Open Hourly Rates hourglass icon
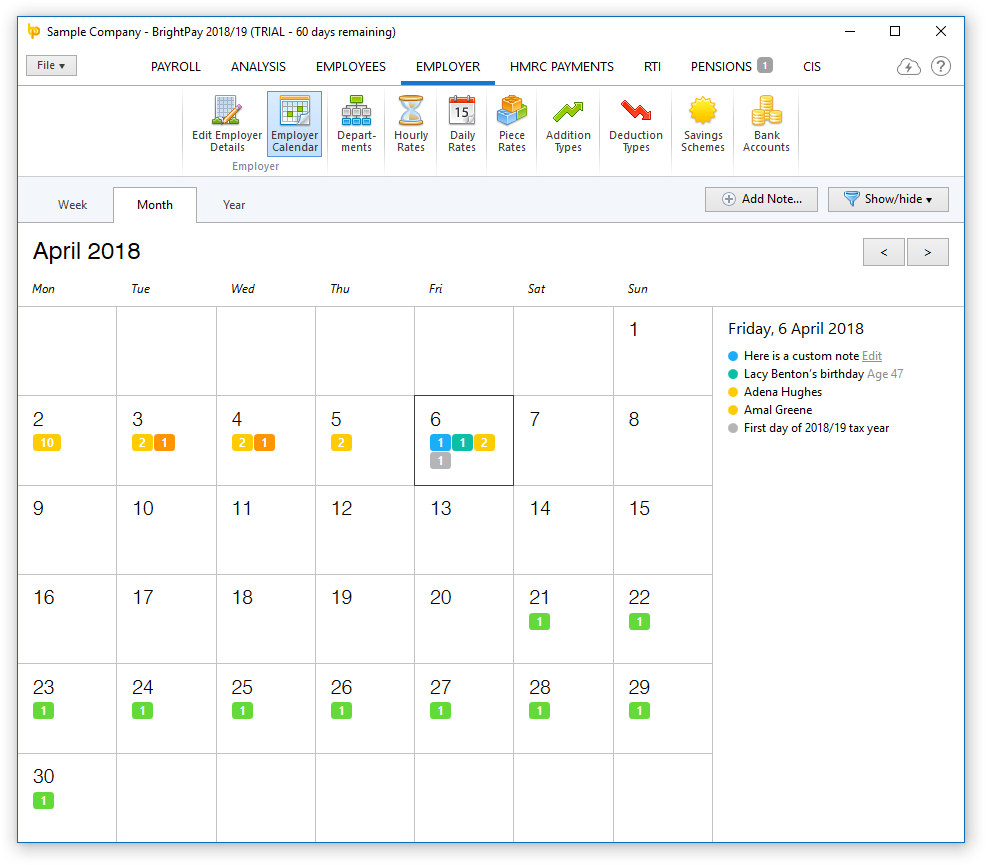 pos(411,124)
